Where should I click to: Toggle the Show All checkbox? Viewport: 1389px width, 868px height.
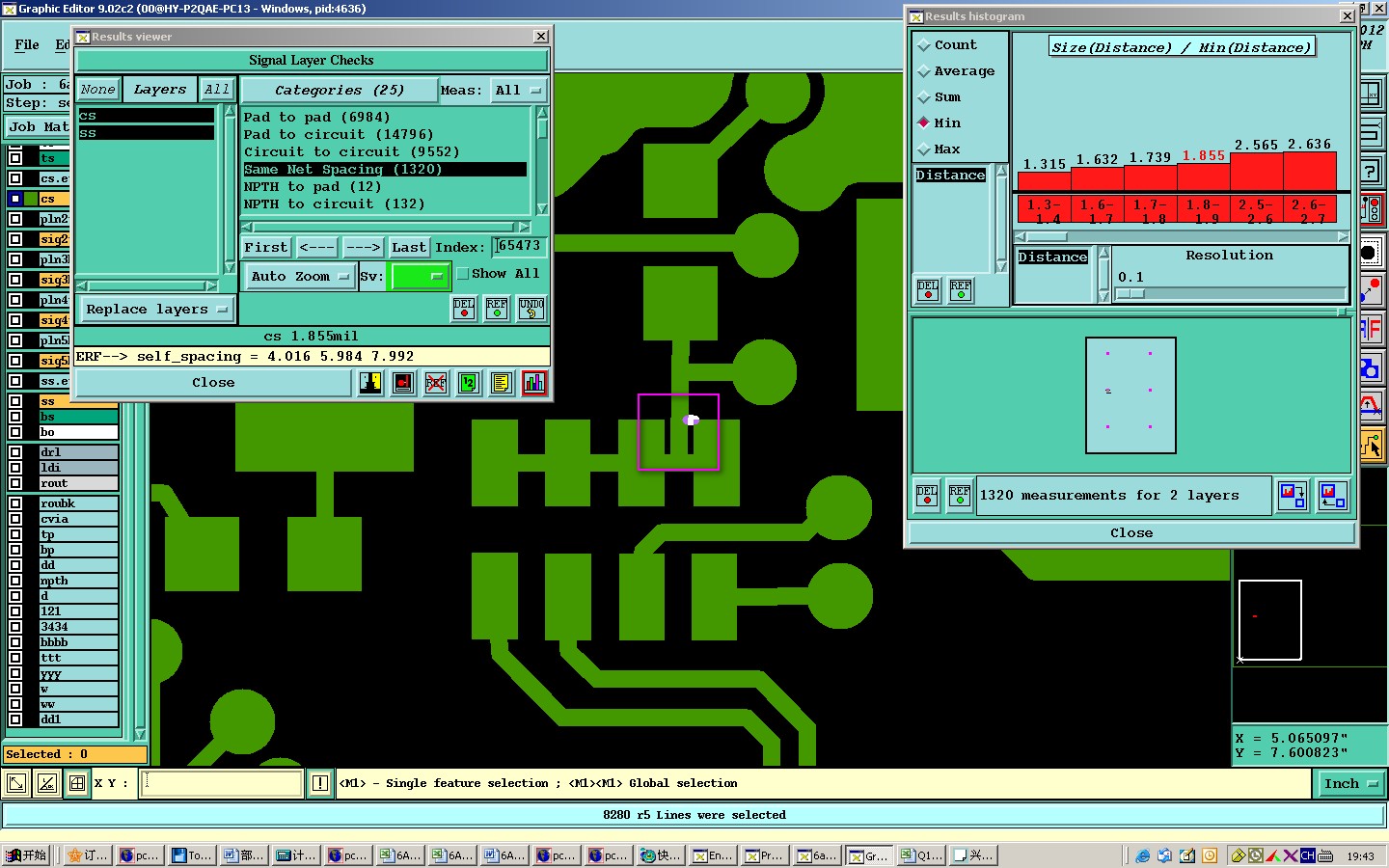coord(463,274)
